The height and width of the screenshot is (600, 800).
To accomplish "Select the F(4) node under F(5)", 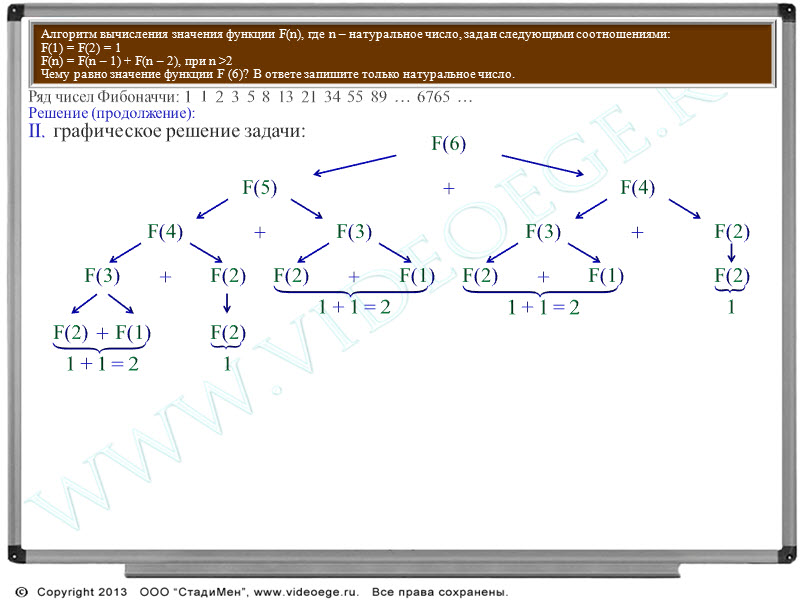I will (165, 232).
